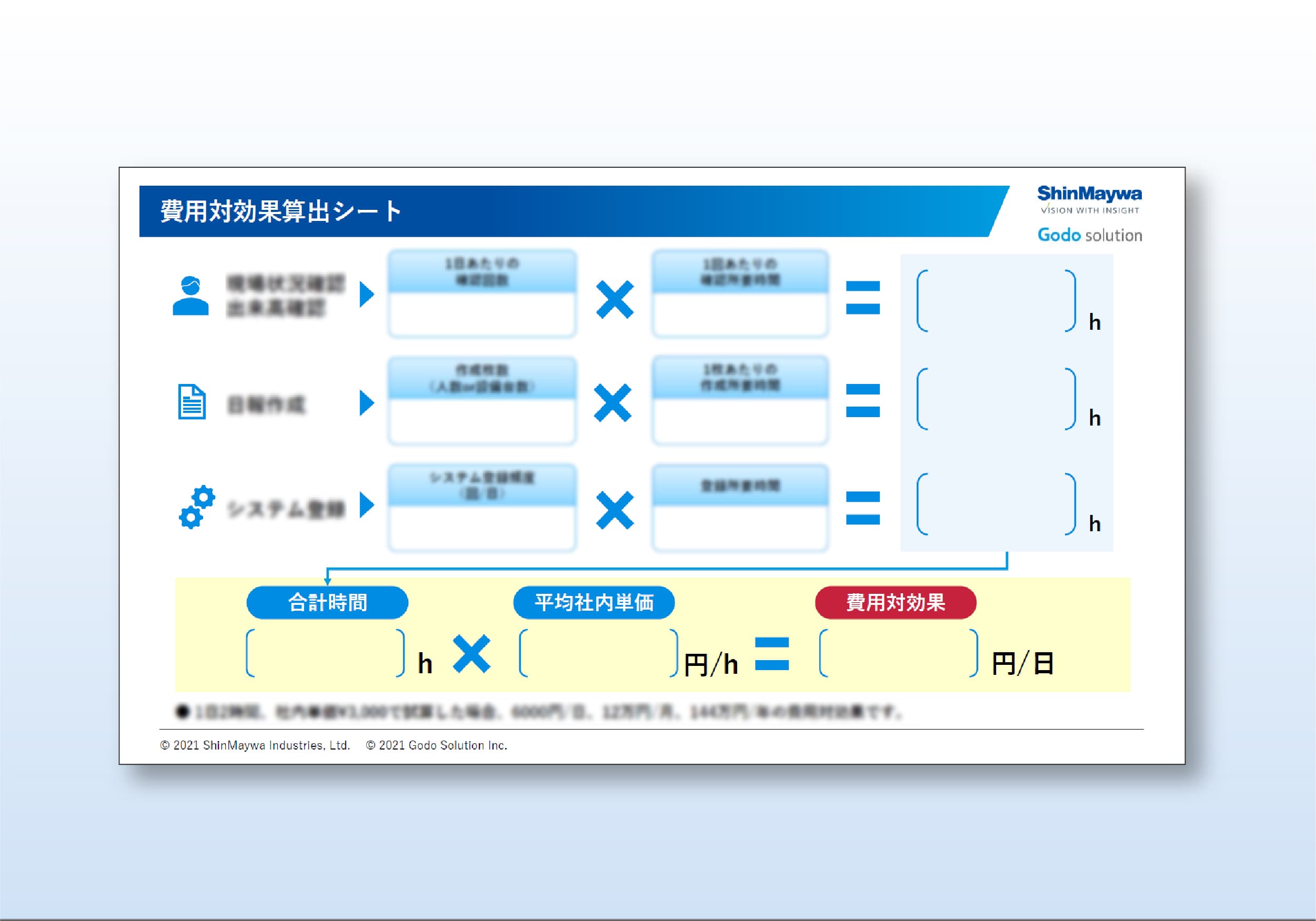This screenshot has width=1316, height=921.
Task: Click the multiplication sign in first row
Action: coord(615,299)
